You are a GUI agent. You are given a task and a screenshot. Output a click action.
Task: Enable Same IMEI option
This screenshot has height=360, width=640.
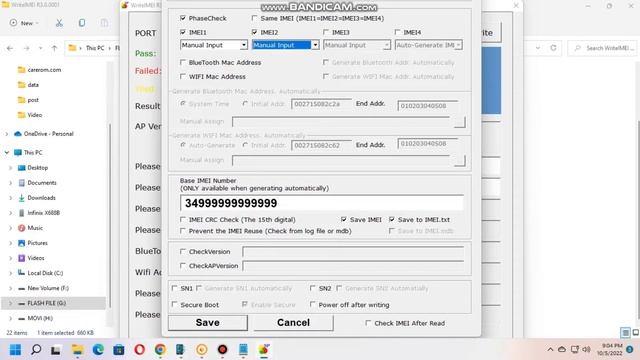coord(254,18)
